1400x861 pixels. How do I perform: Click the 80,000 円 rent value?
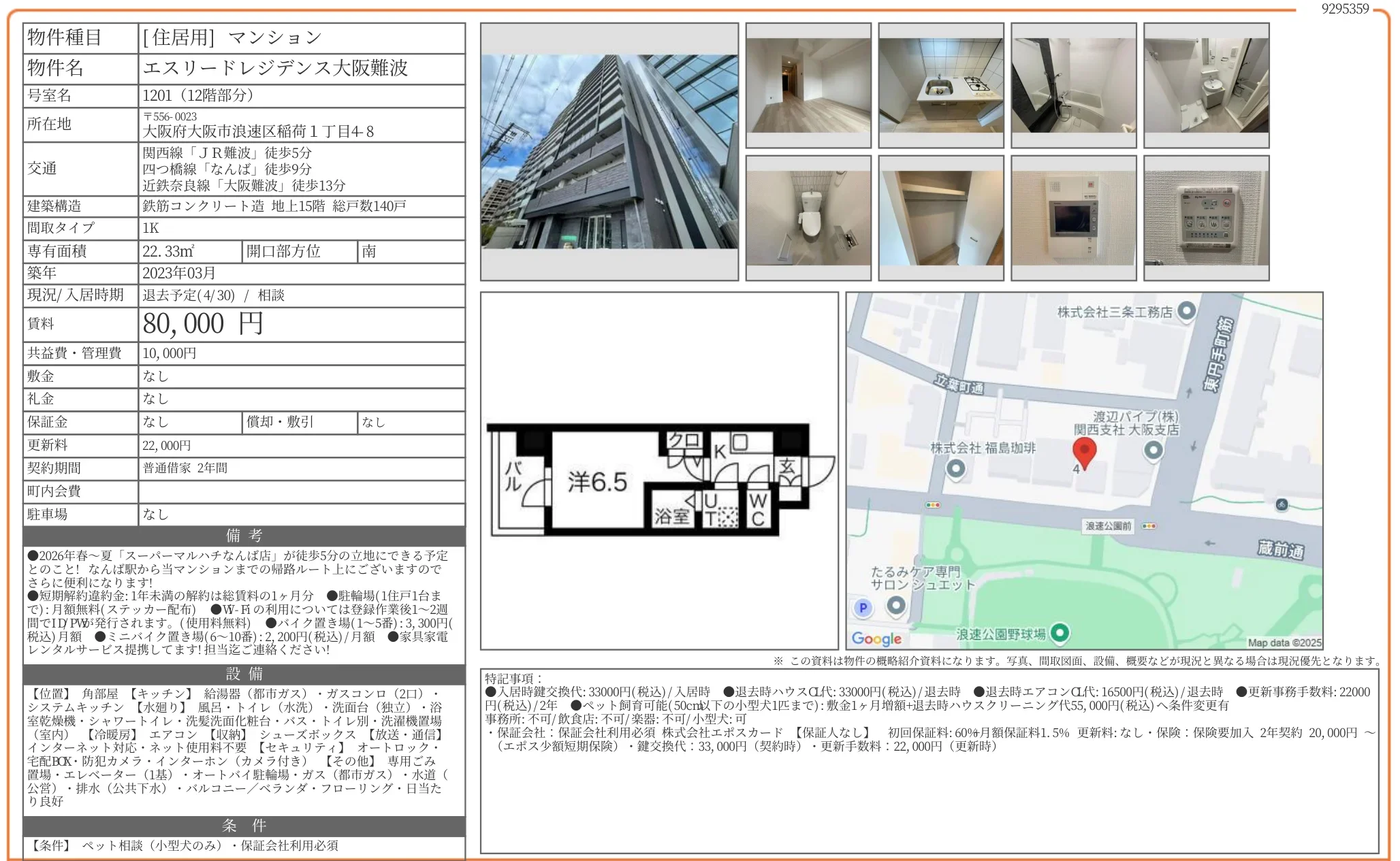(x=203, y=325)
